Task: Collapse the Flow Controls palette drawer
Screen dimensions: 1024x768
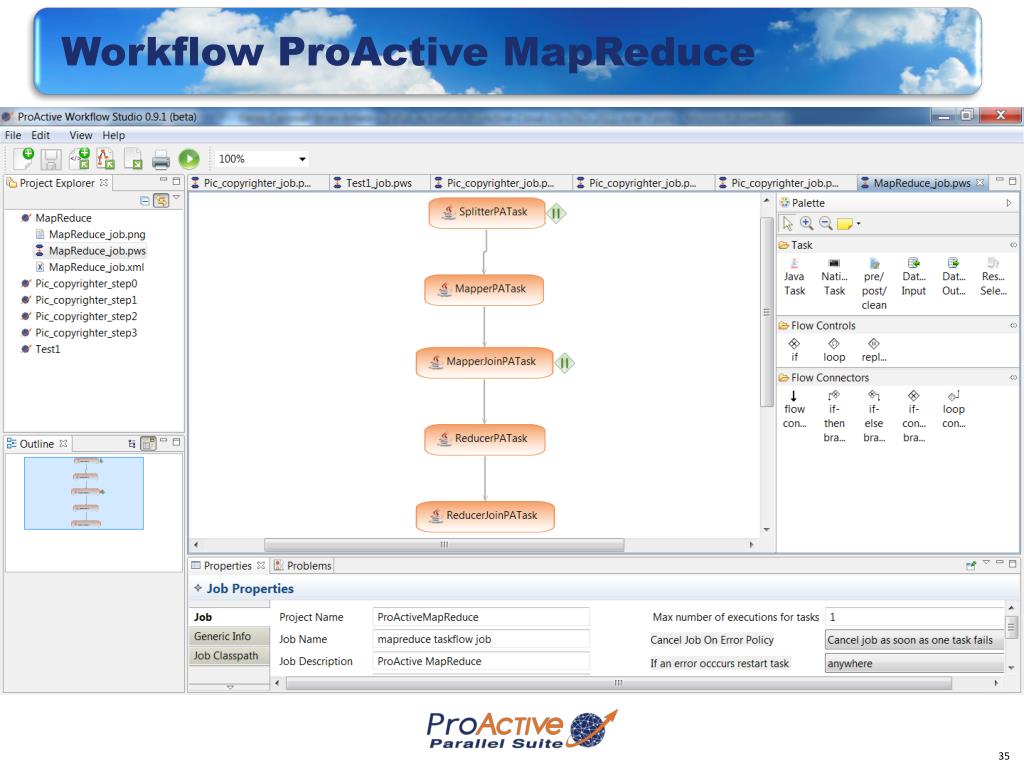Action: pos(1013,325)
